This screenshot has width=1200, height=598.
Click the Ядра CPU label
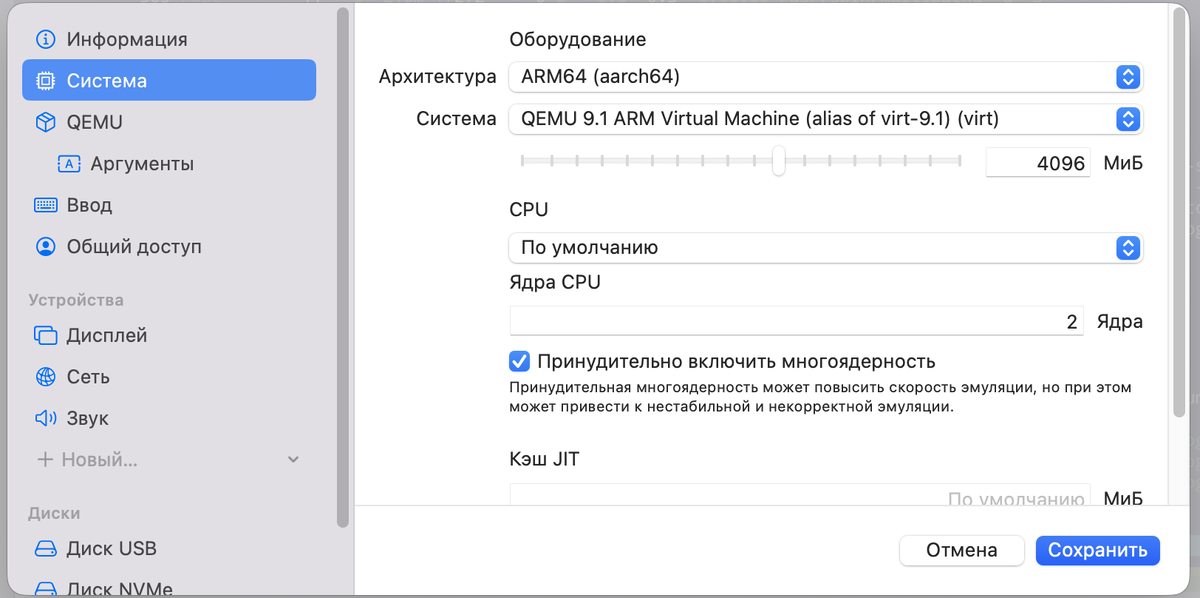(x=555, y=282)
